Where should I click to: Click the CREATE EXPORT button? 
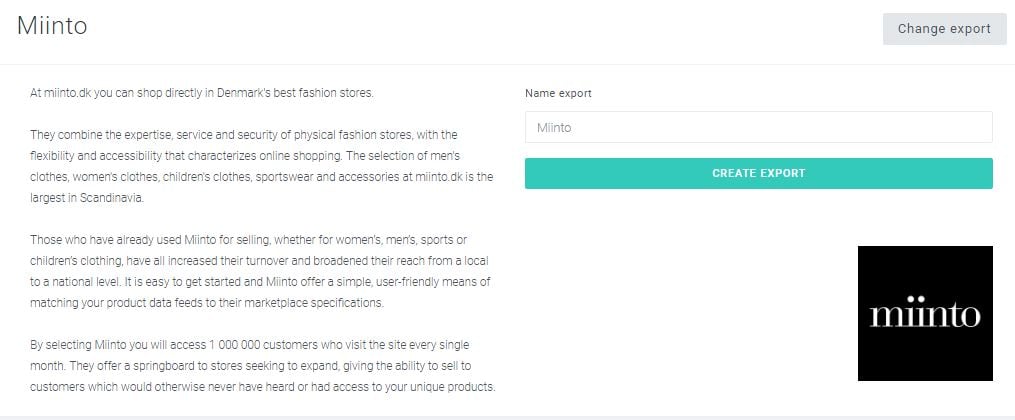(759, 173)
